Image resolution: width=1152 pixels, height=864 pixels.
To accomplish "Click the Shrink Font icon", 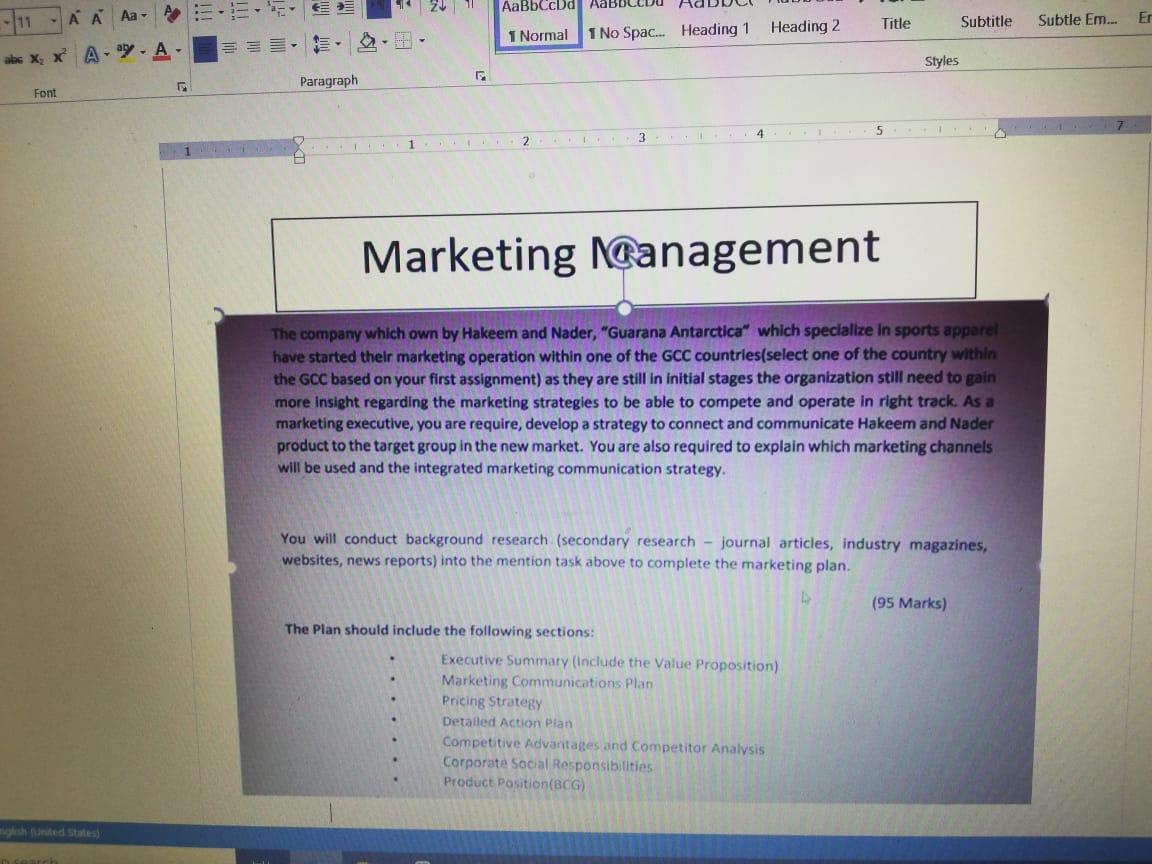I will coord(97,18).
